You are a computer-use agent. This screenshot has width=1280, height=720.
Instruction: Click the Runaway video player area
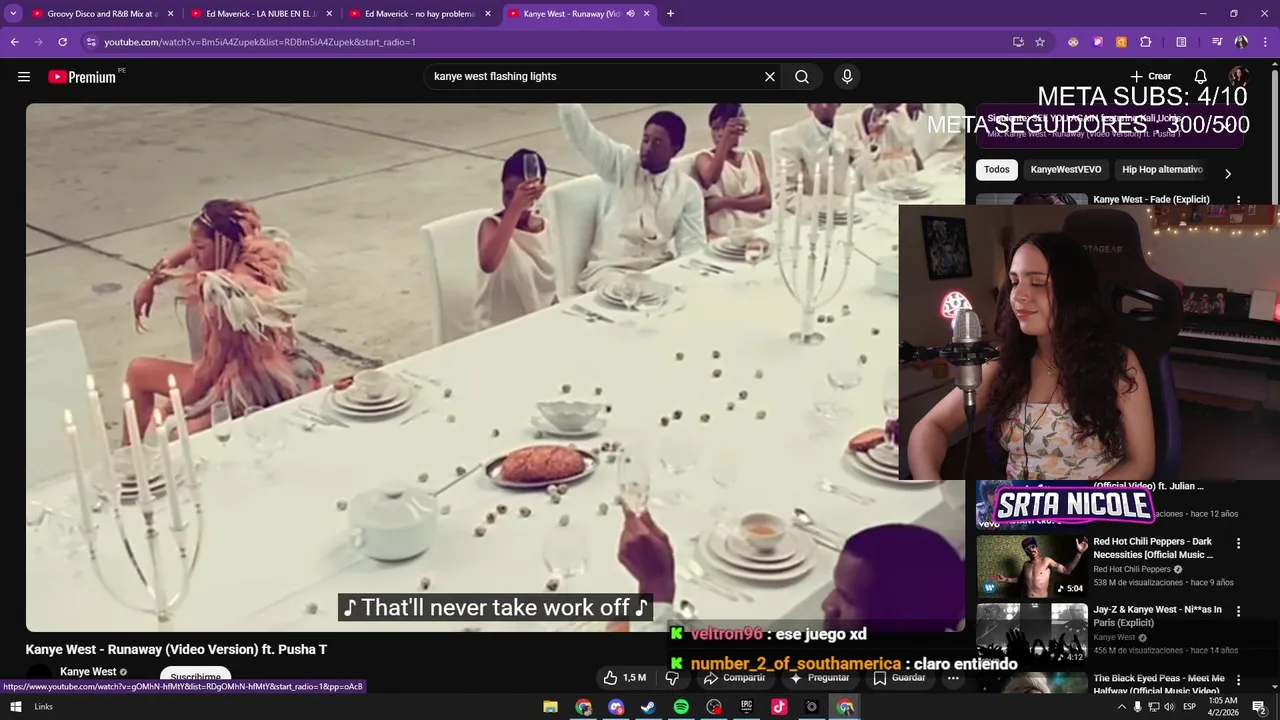click(495, 367)
